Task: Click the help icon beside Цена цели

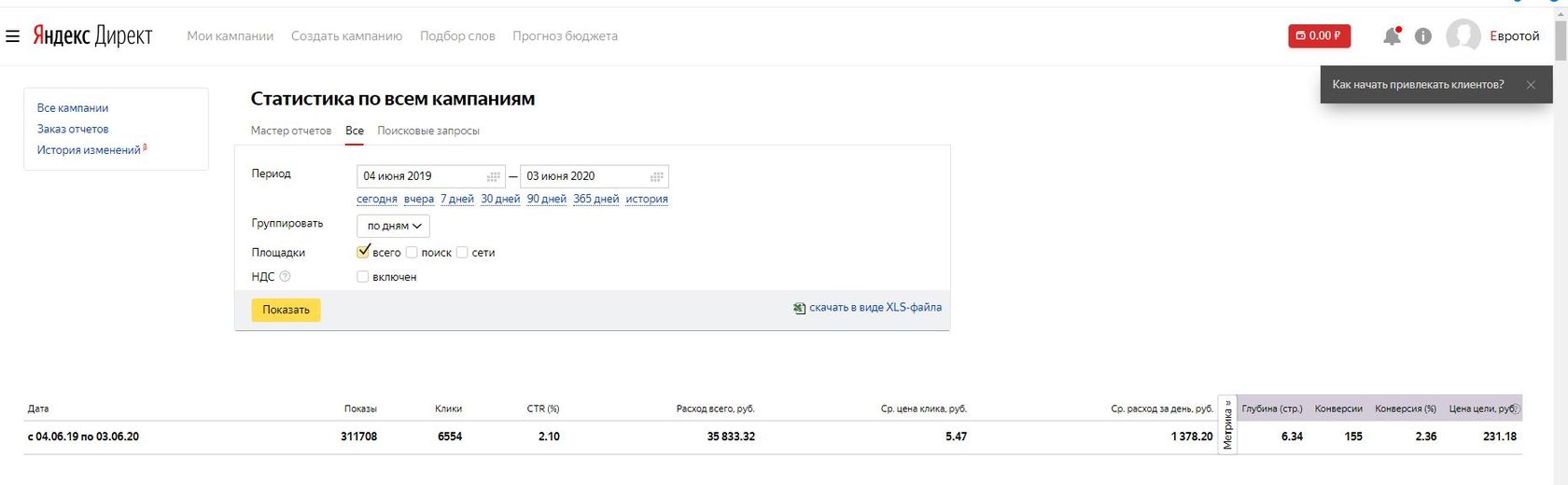Action: pyautogui.click(x=1515, y=409)
